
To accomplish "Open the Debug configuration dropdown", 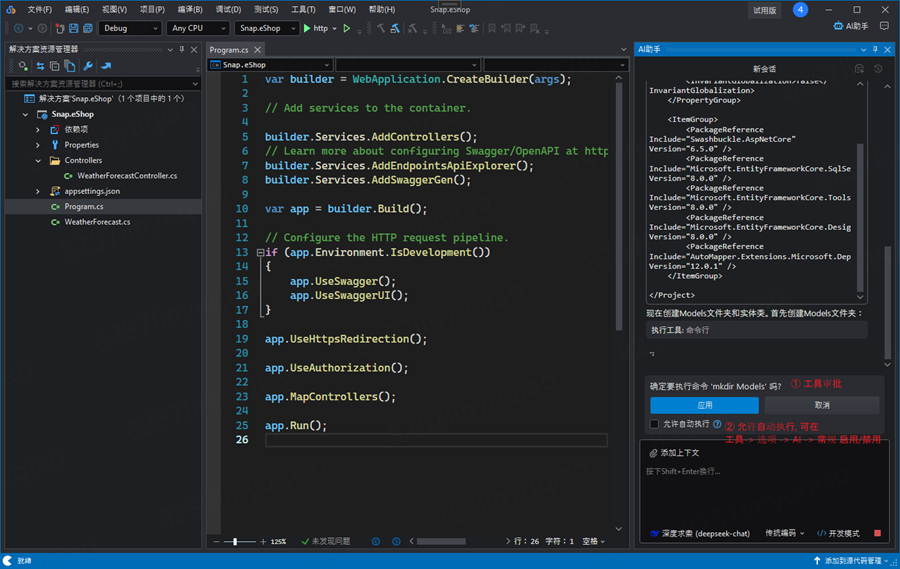I will coord(130,28).
